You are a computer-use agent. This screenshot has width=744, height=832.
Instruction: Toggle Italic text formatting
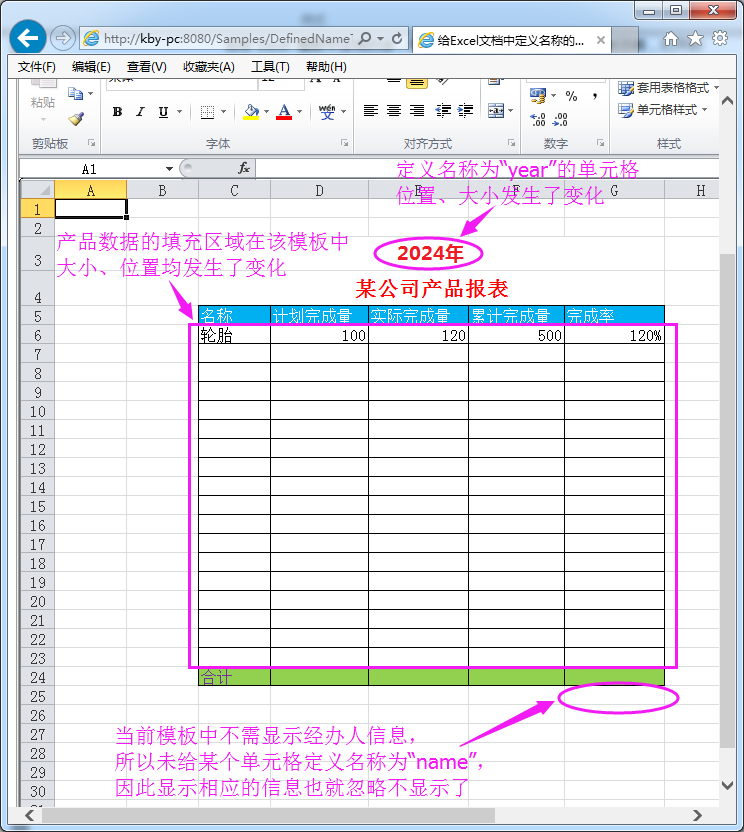coord(140,112)
